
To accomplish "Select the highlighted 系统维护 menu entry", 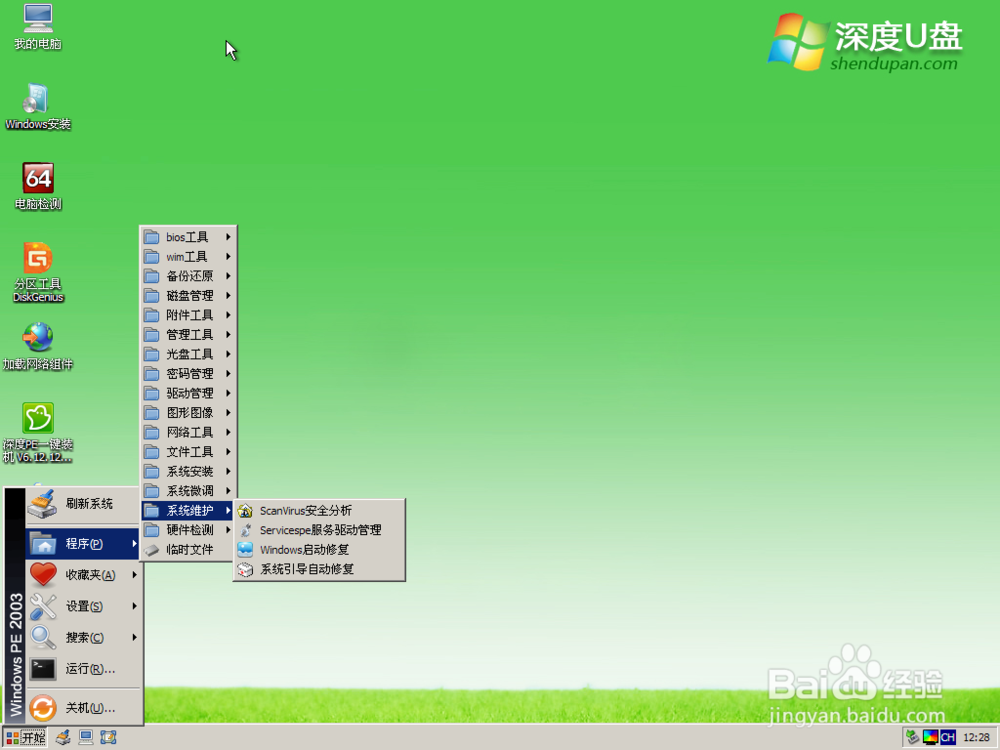I will 188,510.
